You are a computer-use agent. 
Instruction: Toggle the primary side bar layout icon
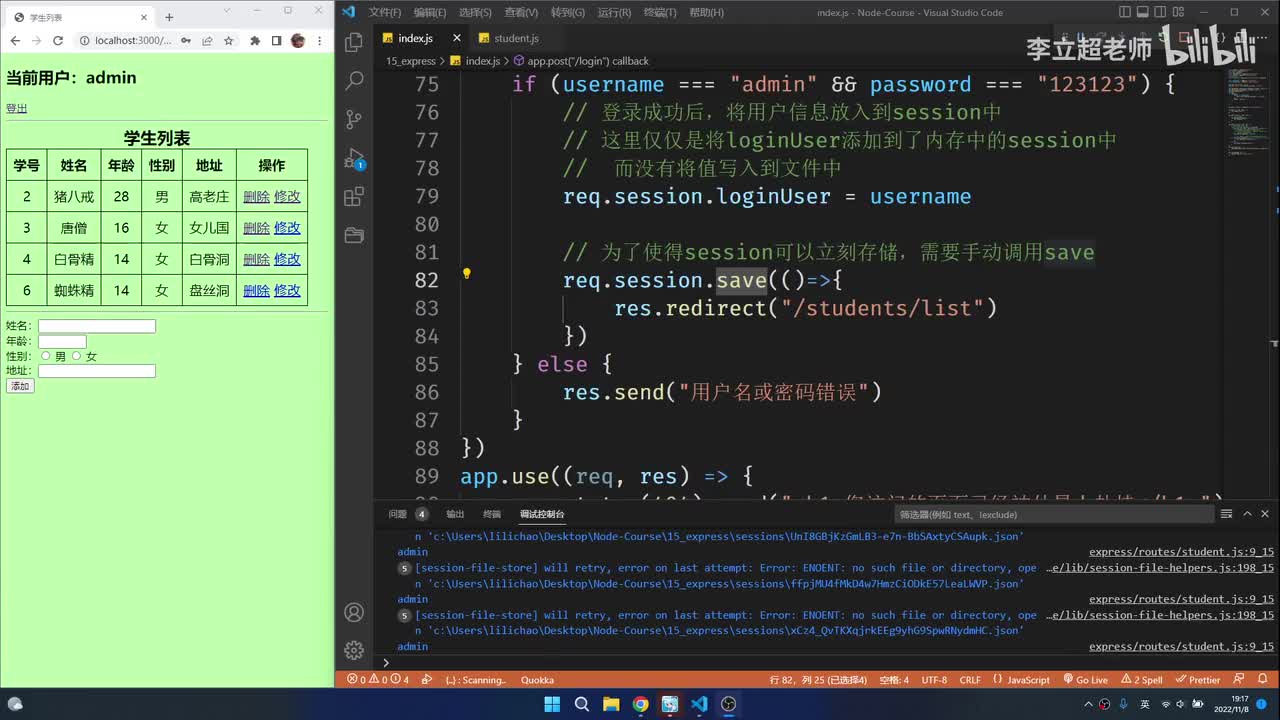point(1125,12)
